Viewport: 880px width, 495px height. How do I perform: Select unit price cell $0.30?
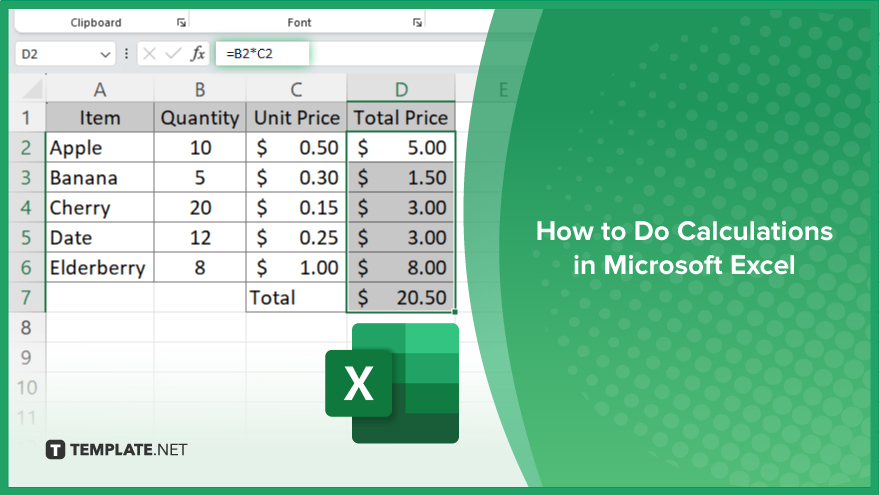point(296,178)
